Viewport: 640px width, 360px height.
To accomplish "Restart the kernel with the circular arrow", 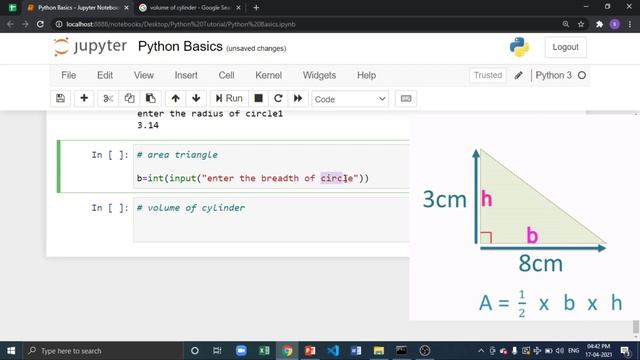I will coord(278,98).
